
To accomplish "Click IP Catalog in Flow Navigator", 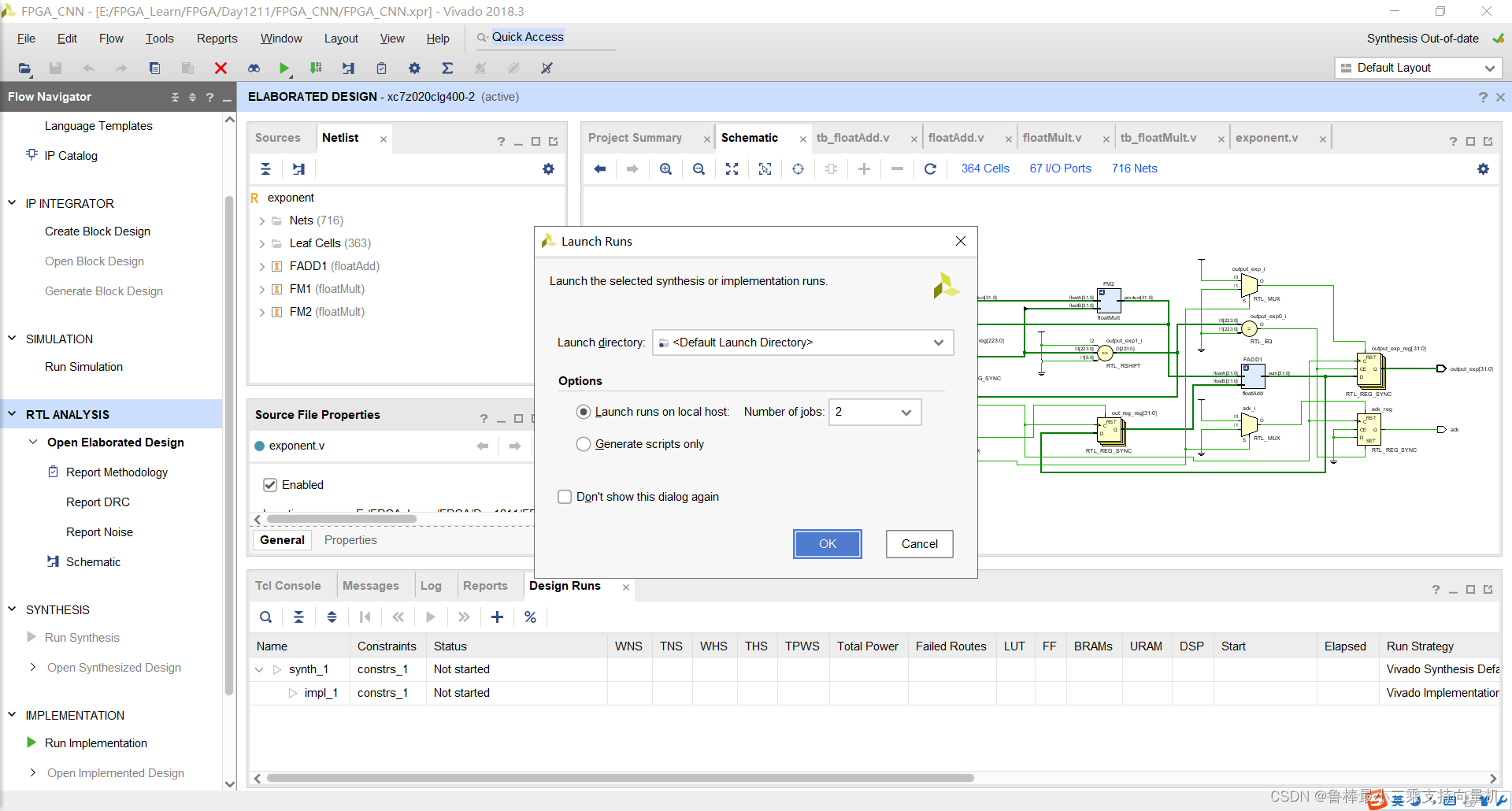I will pos(71,156).
